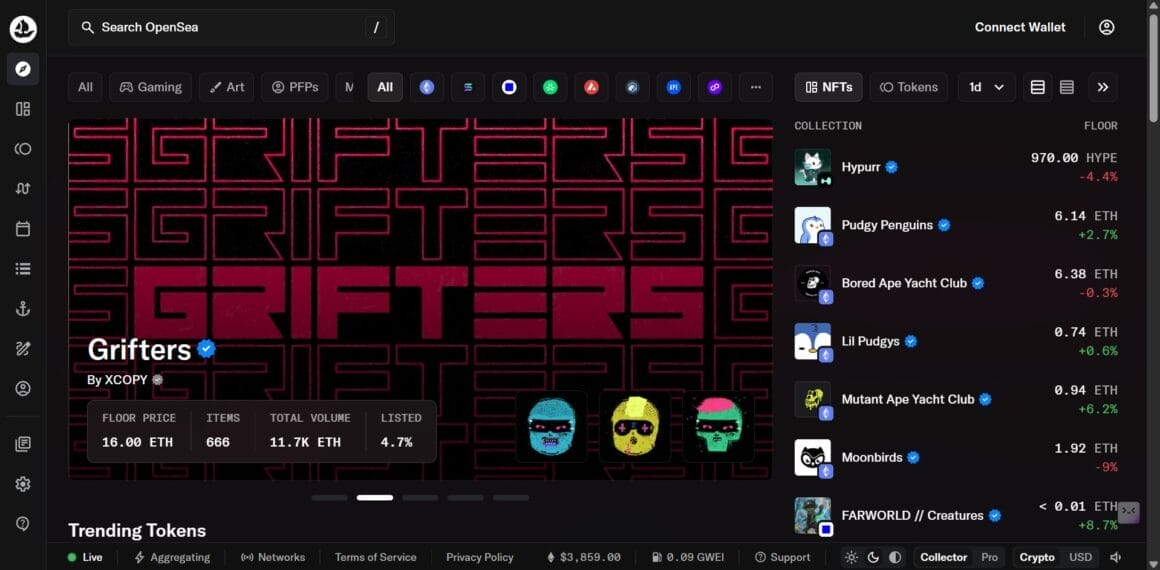Show more chains with the ellipsis button
1160x570 pixels.
pos(755,87)
